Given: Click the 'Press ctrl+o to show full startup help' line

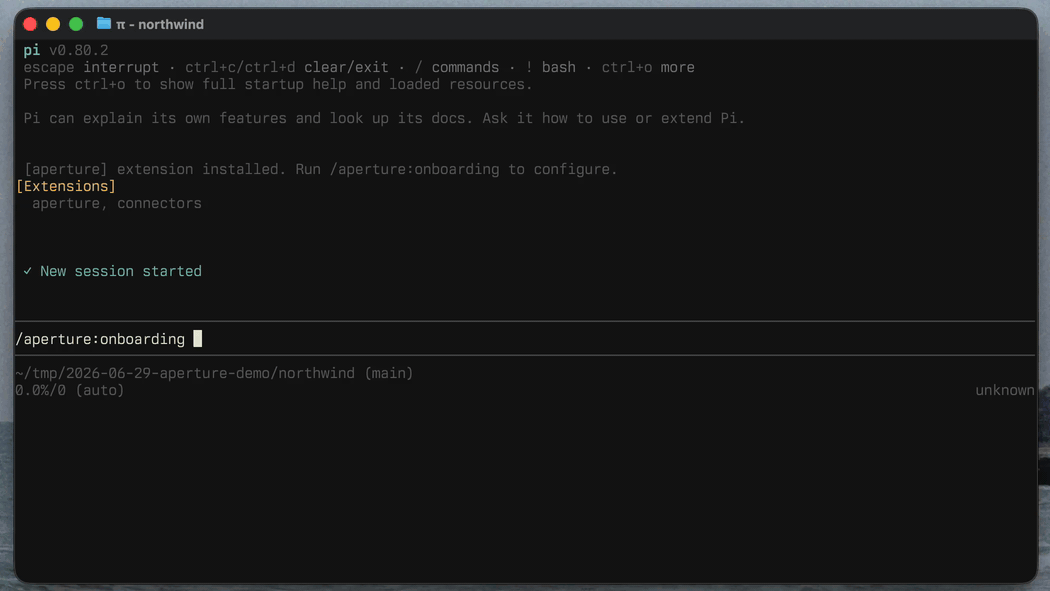Looking at the screenshot, I should [x=278, y=84].
